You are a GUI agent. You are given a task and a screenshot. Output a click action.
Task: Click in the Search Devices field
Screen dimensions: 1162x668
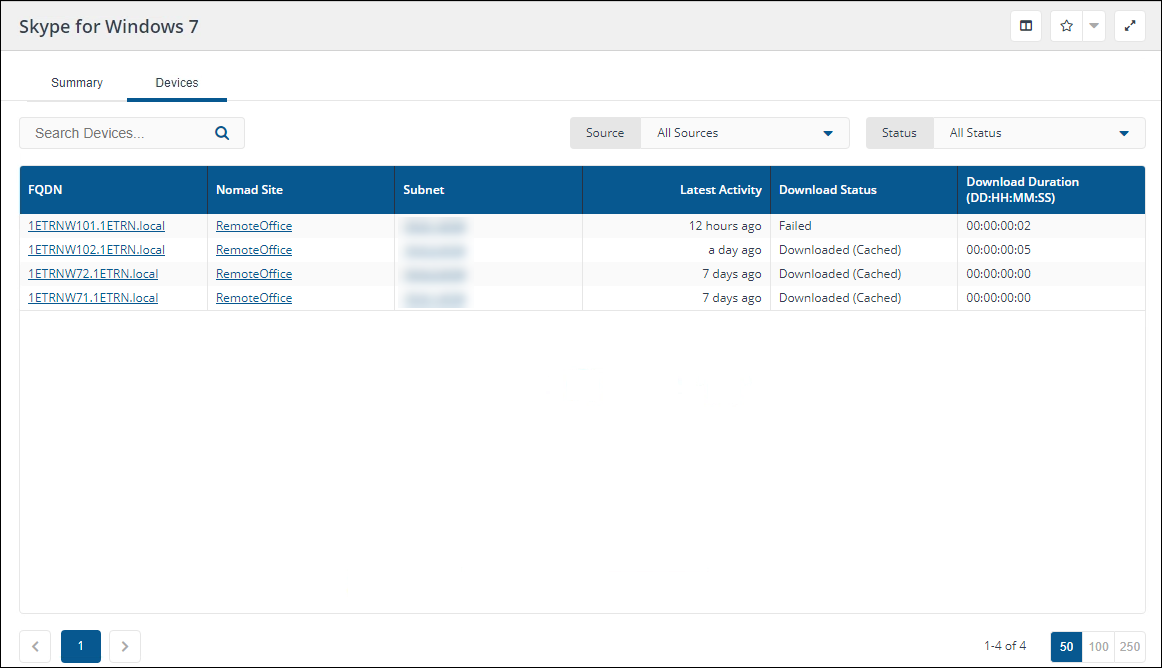click(120, 133)
